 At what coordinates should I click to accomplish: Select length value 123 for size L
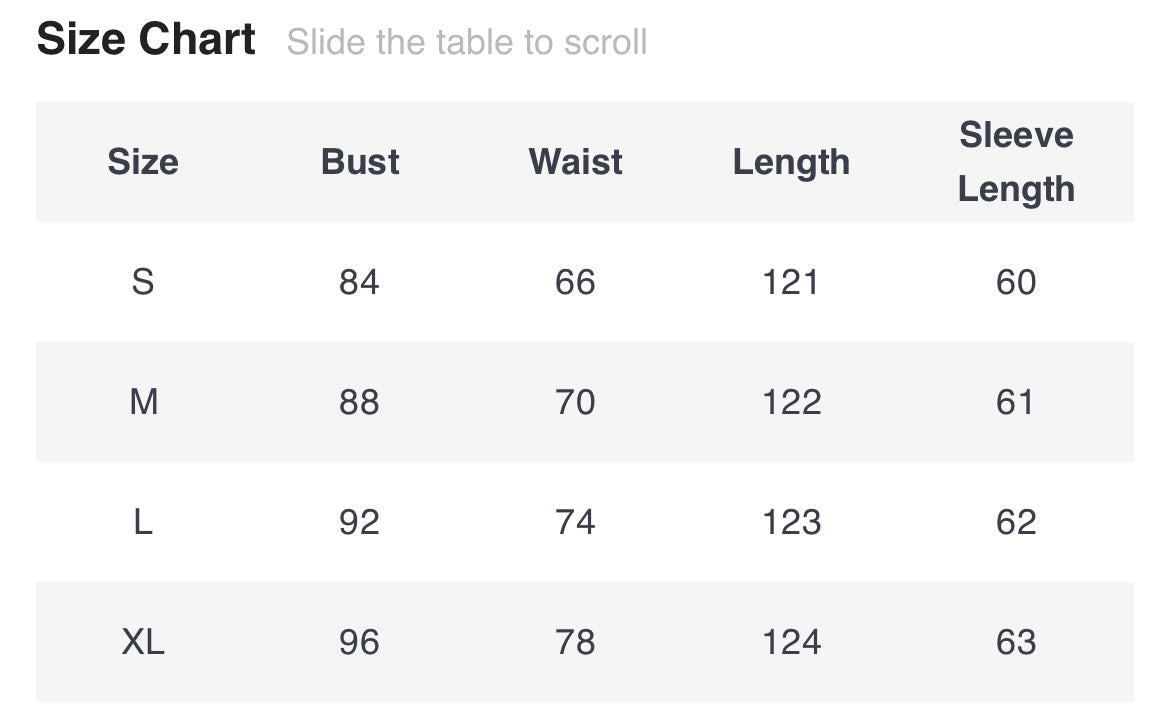coord(791,522)
